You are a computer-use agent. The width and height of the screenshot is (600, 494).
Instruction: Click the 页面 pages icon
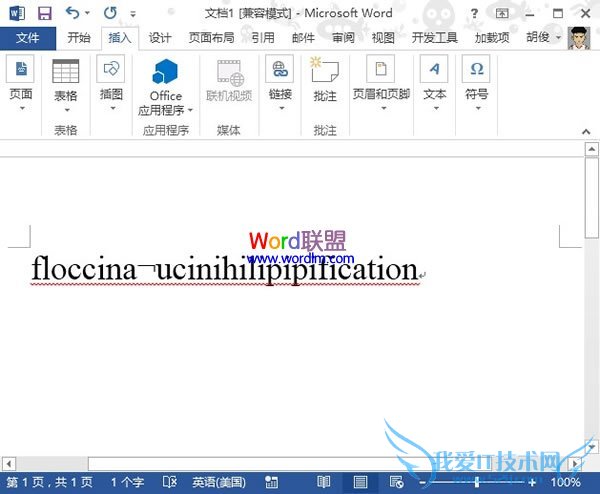[20, 69]
